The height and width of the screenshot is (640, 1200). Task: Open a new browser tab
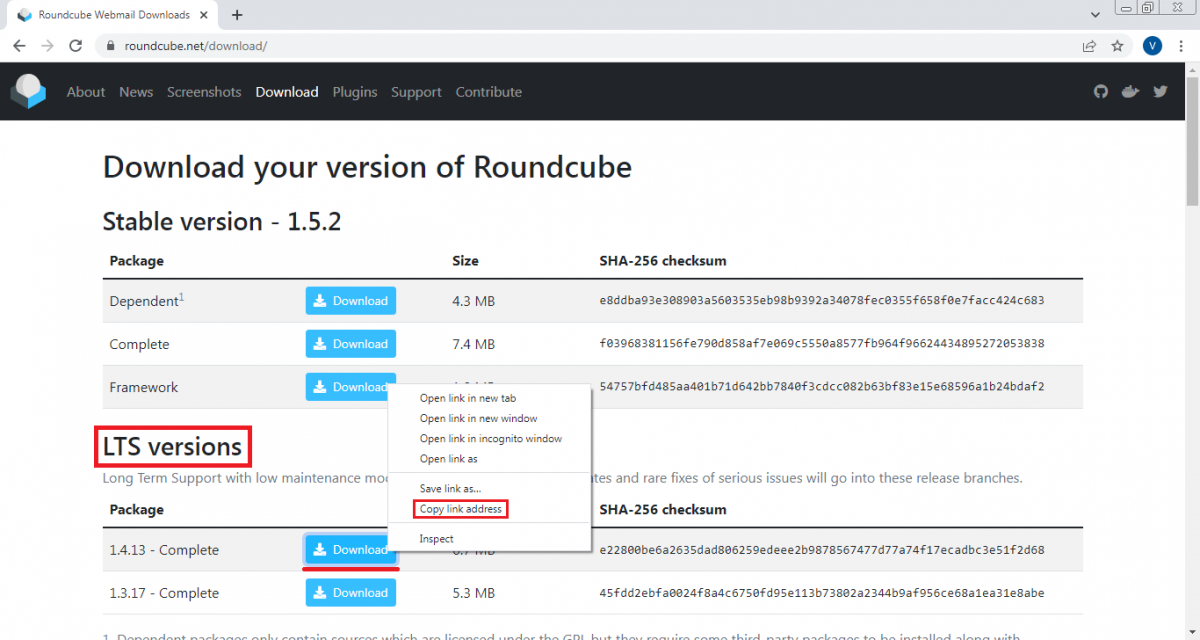(237, 15)
